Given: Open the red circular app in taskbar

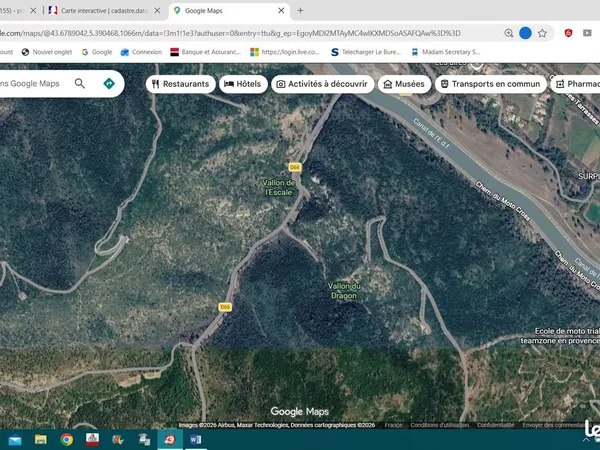Looking at the screenshot, I should (x=170, y=440).
